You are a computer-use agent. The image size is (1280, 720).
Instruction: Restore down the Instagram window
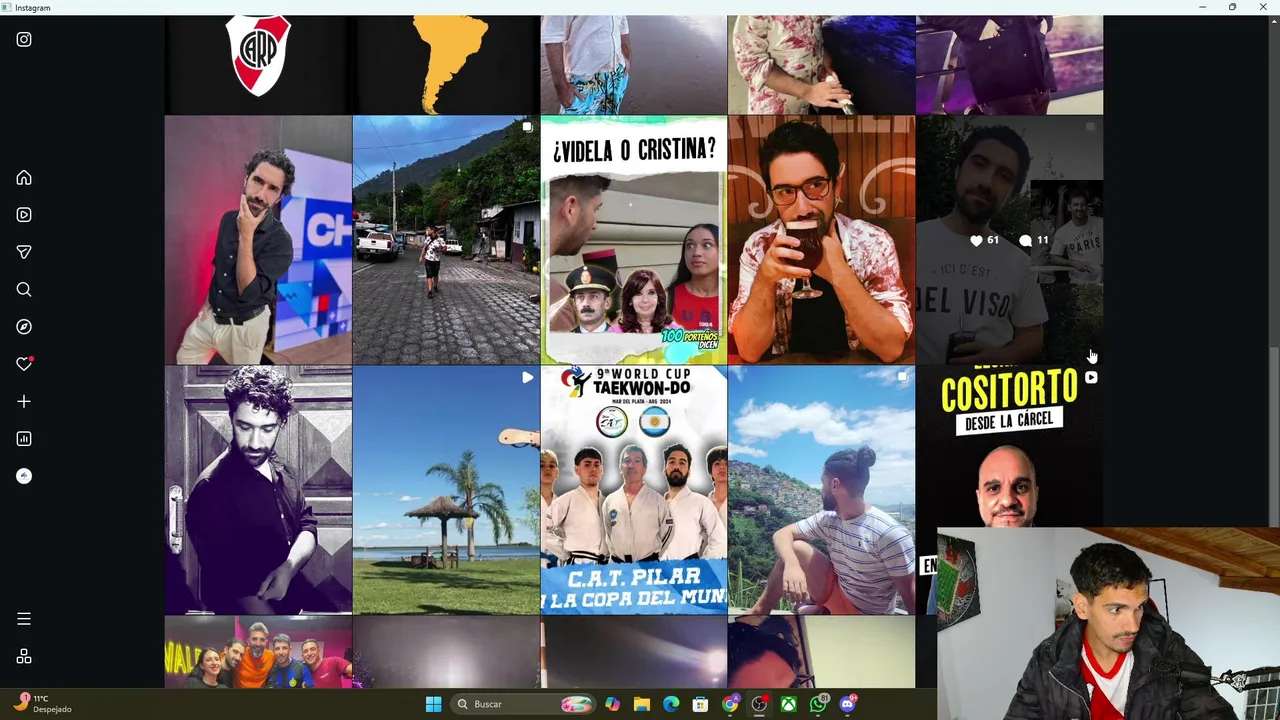click(1232, 7)
